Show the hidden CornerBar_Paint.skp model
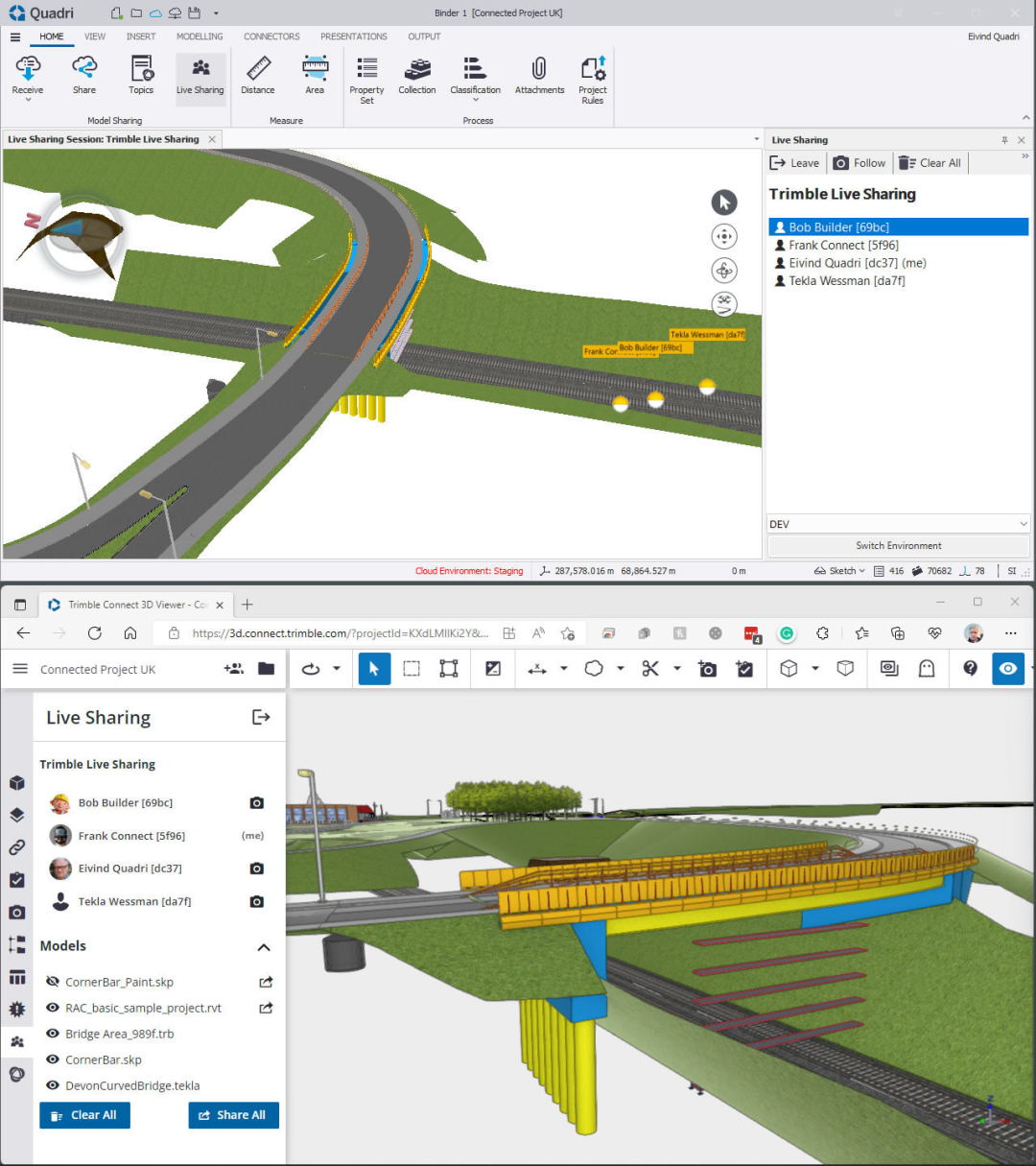The image size is (1036, 1166). (53, 982)
